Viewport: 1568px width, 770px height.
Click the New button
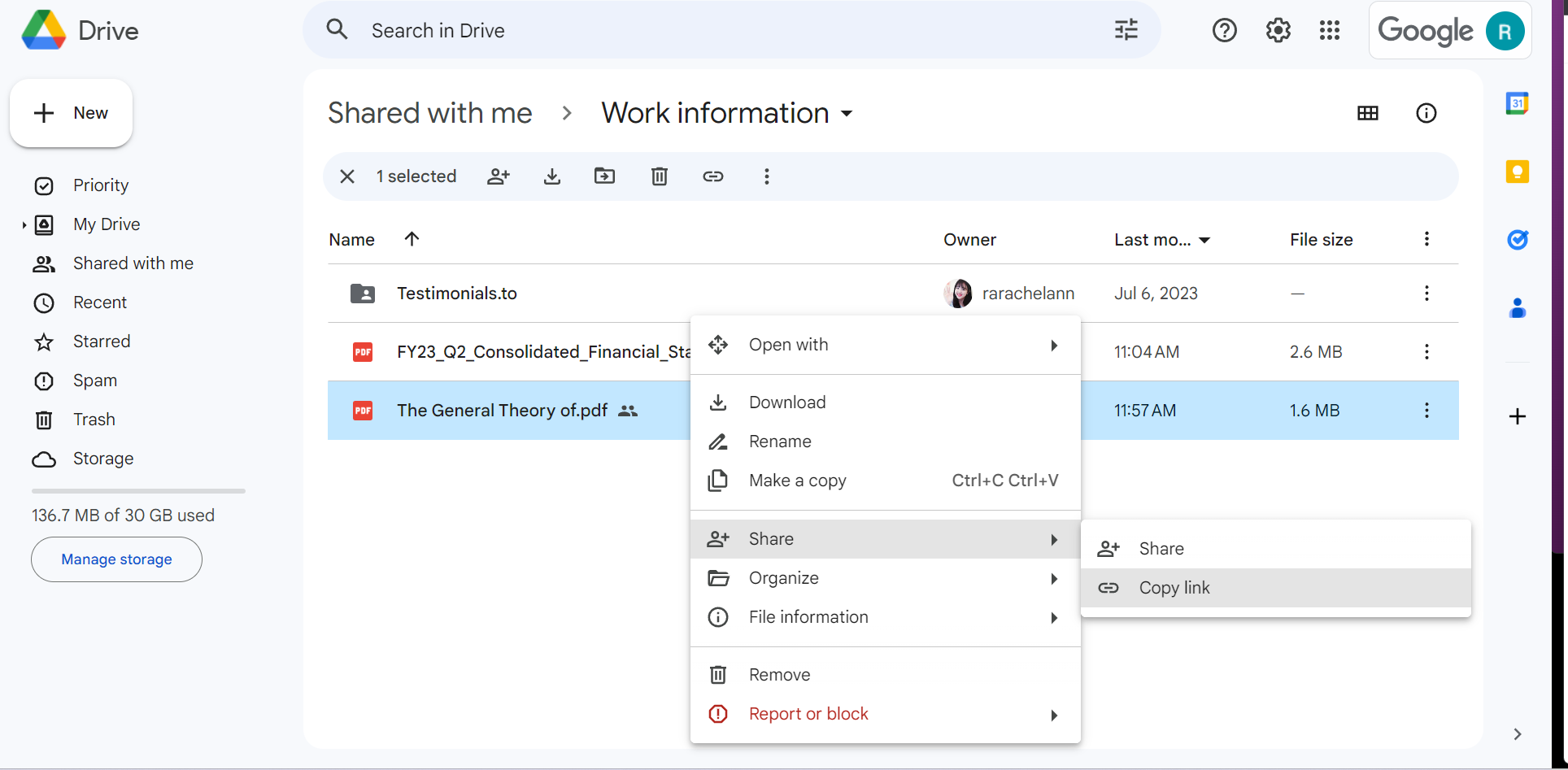(x=72, y=113)
